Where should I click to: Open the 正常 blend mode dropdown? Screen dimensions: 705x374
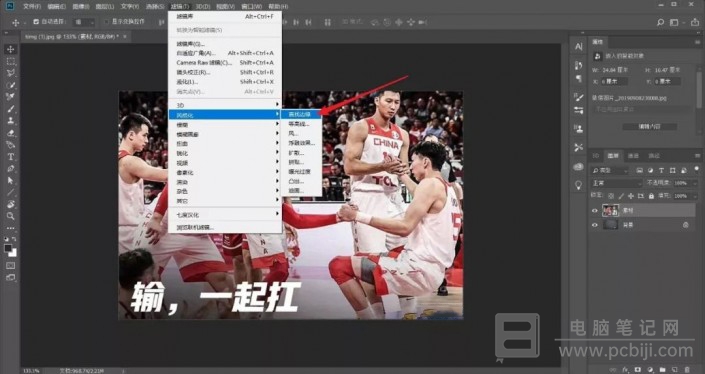click(616, 183)
